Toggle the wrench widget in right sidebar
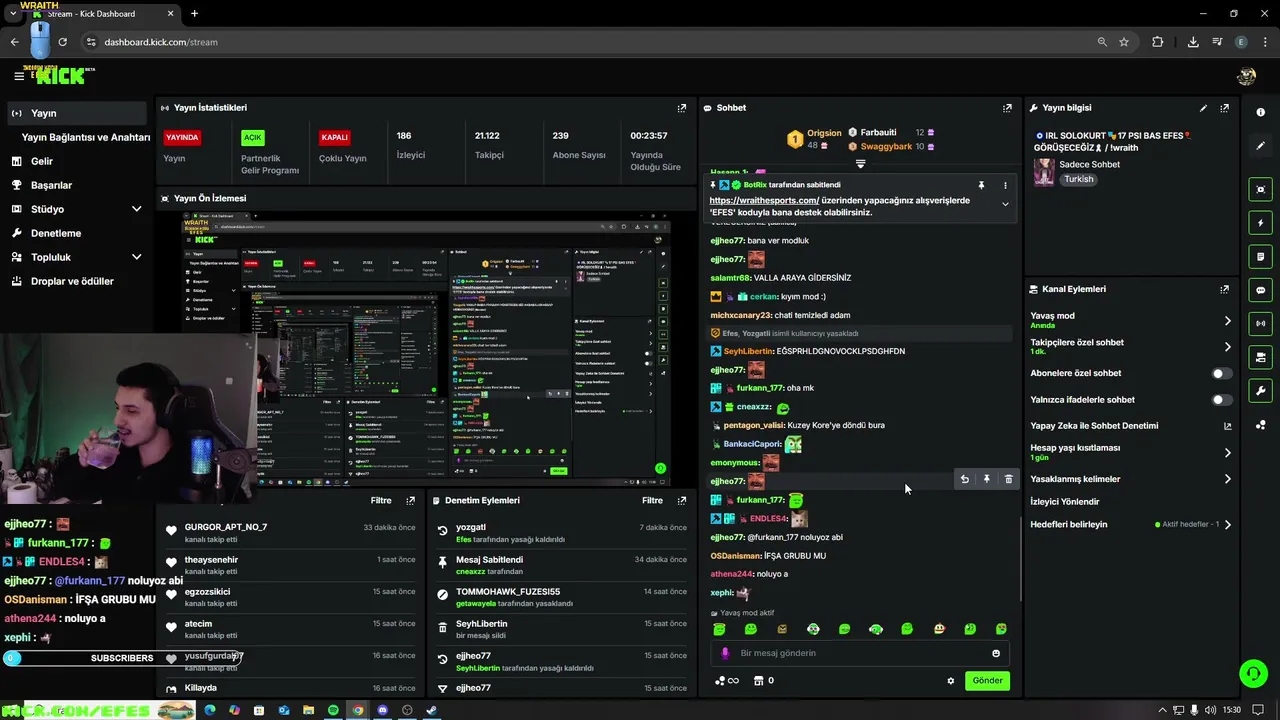Screen dimensions: 1280x720 1260,390
